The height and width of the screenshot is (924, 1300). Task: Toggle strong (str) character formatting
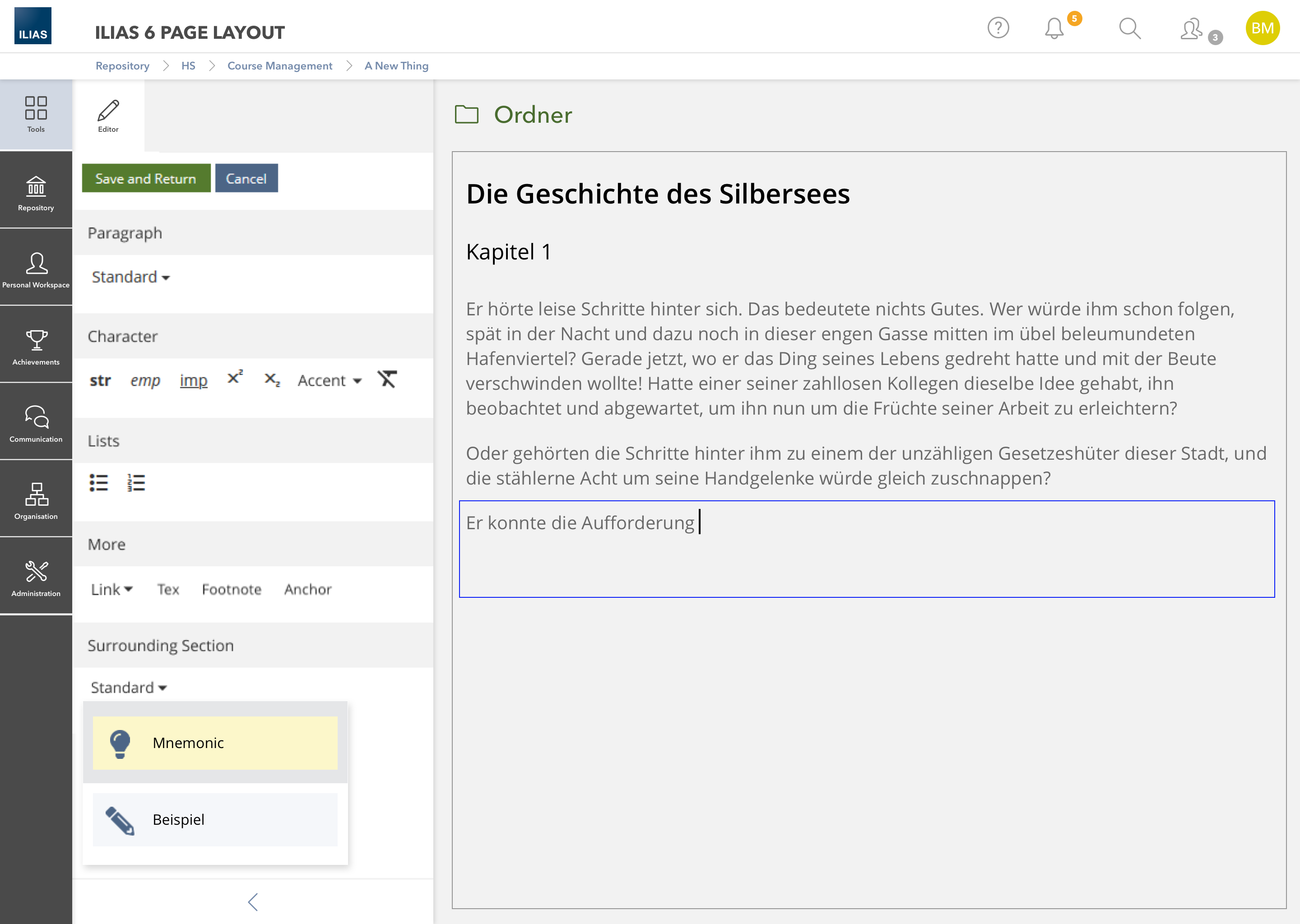[x=100, y=380]
